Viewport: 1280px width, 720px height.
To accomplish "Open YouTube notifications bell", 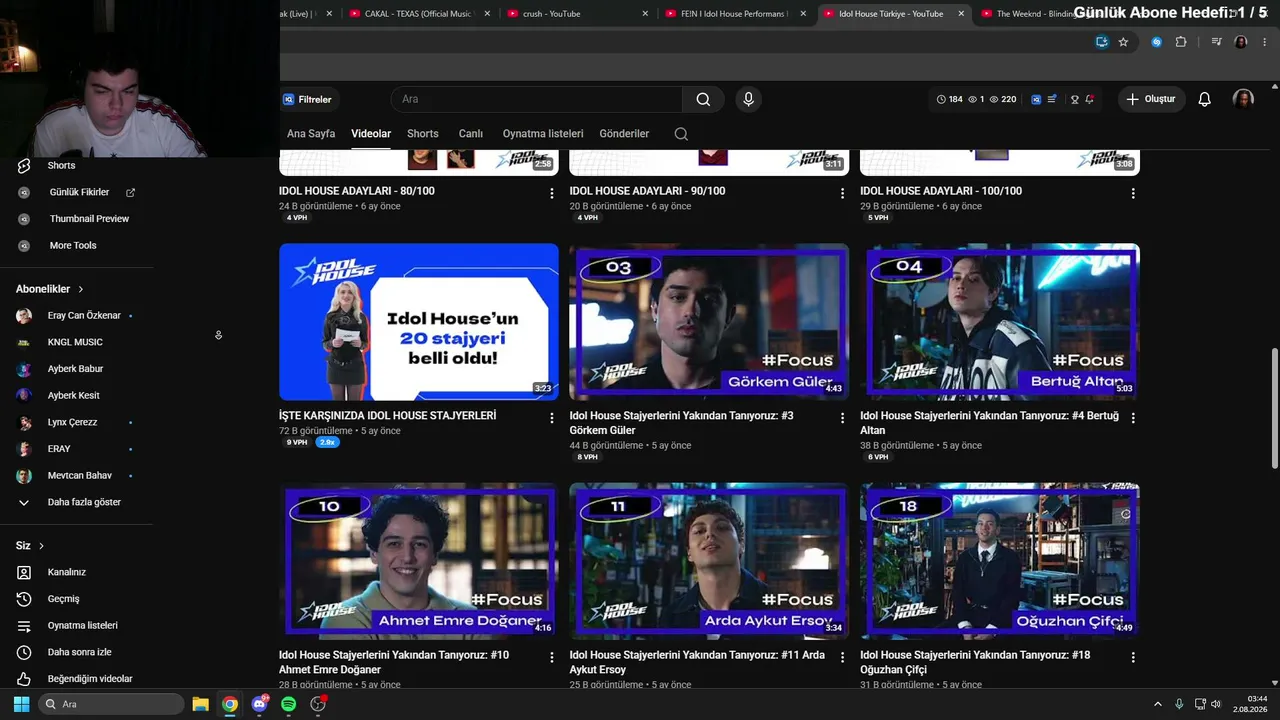I will (x=1205, y=99).
